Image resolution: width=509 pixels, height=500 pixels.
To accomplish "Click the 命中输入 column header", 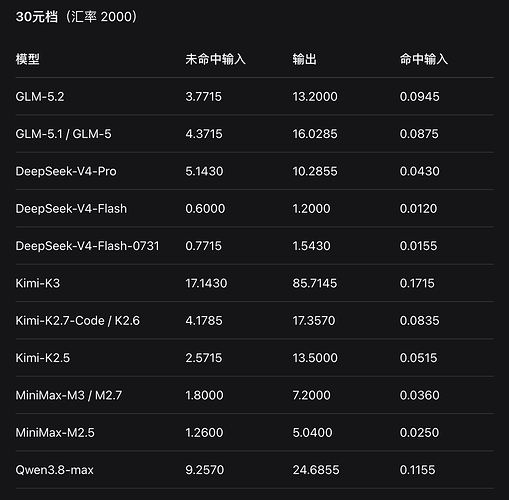I will pyautogui.click(x=424, y=59).
